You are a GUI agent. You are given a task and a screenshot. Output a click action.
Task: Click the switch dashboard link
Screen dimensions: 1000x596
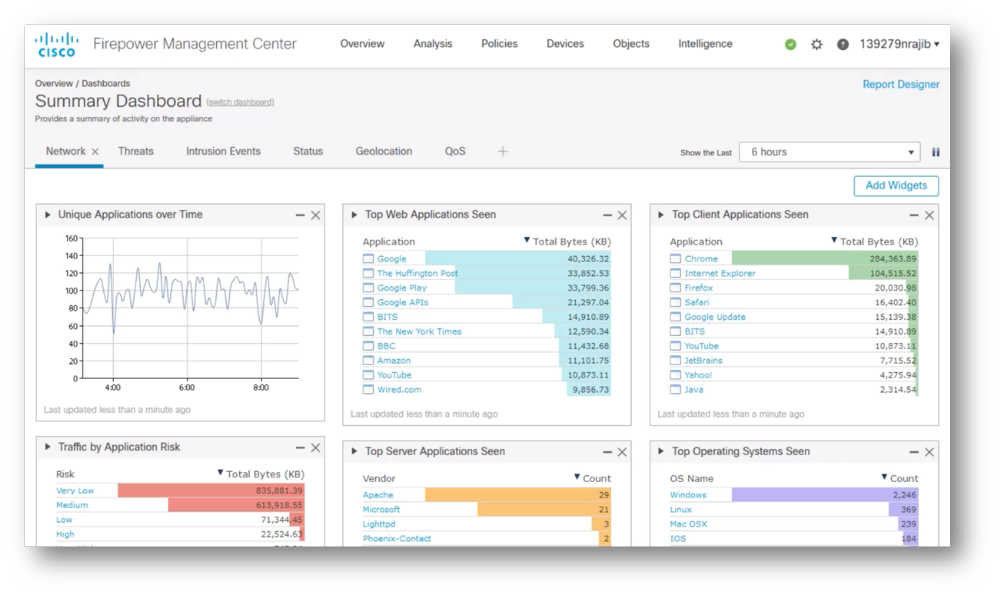[x=240, y=102]
